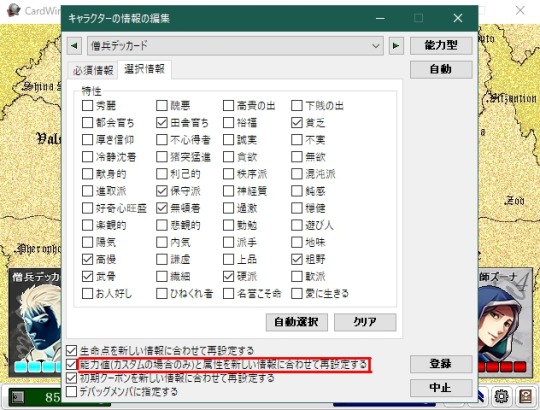Open the 僧兵デッカード character dropdown
540x410 pixels.
click(235, 46)
